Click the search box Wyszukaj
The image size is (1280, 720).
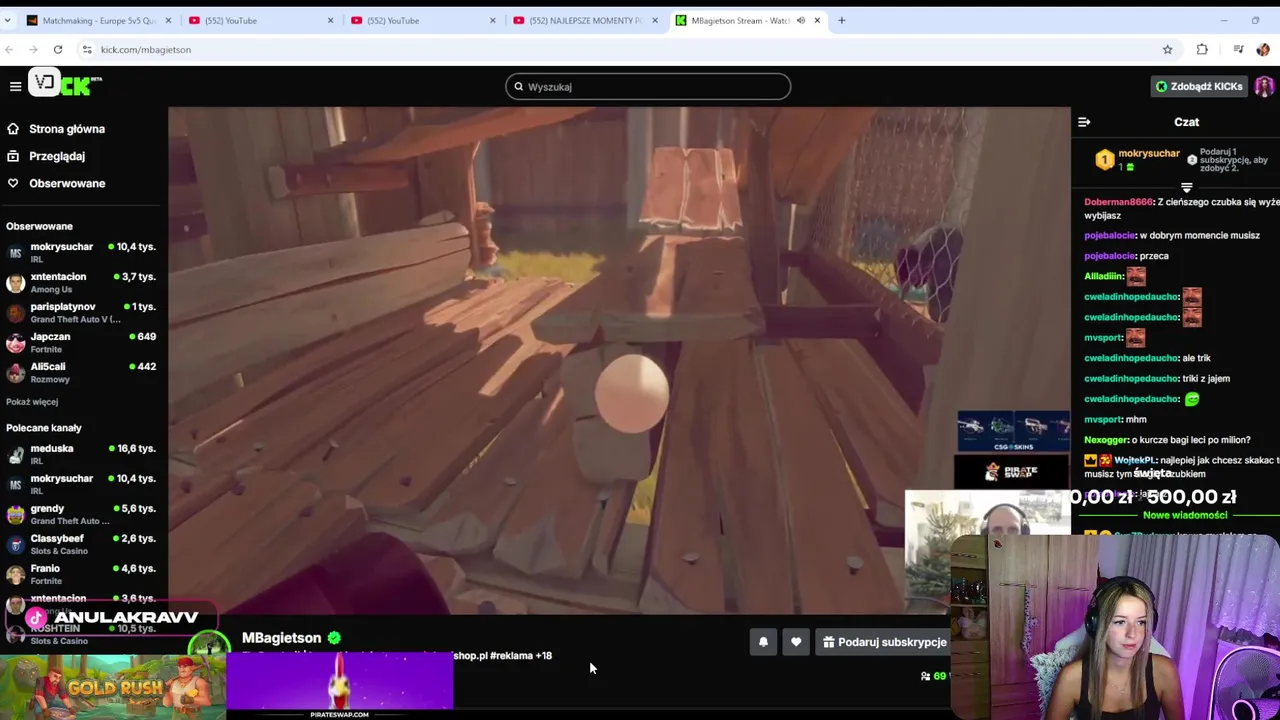(648, 87)
